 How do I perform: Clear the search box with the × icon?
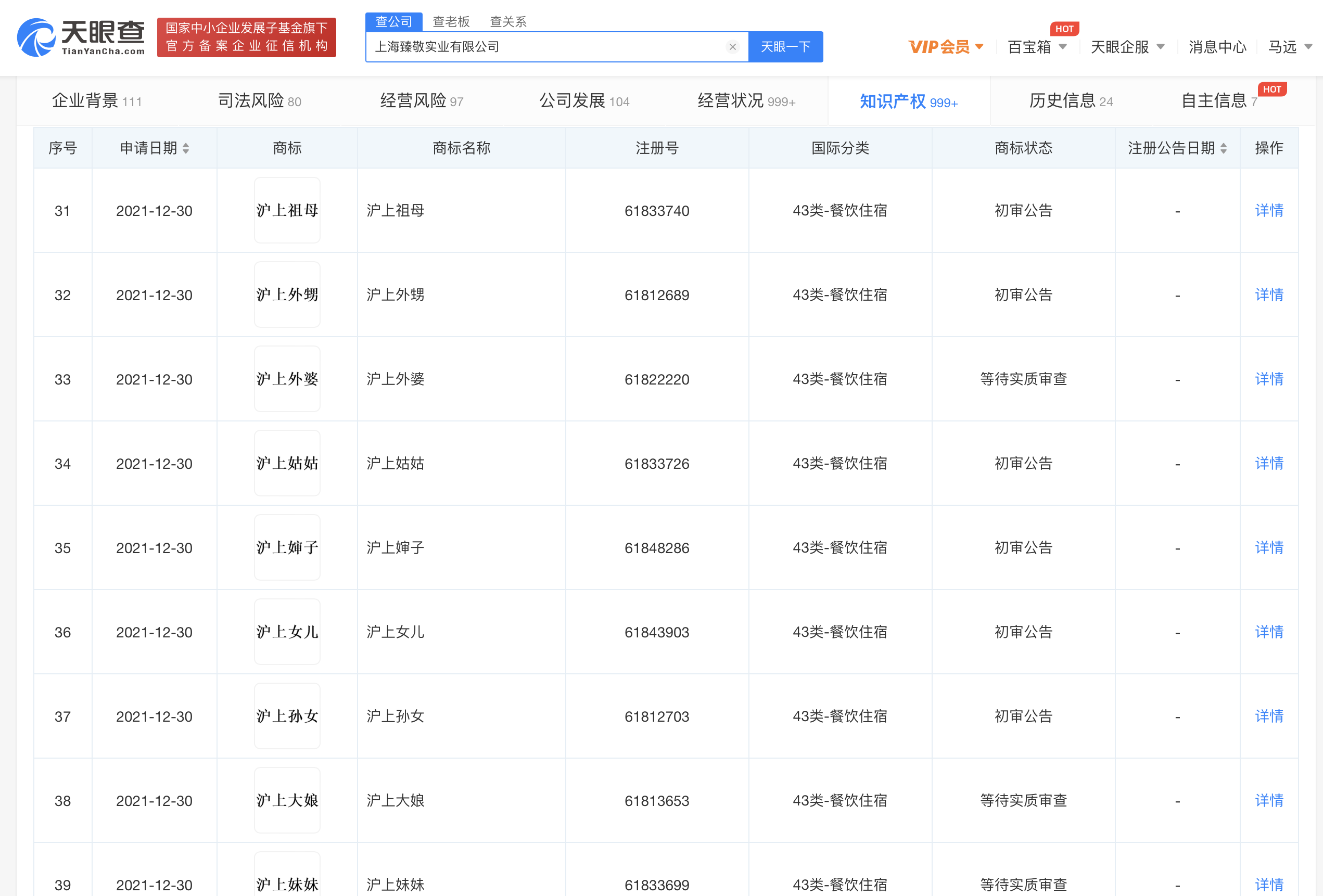[732, 47]
